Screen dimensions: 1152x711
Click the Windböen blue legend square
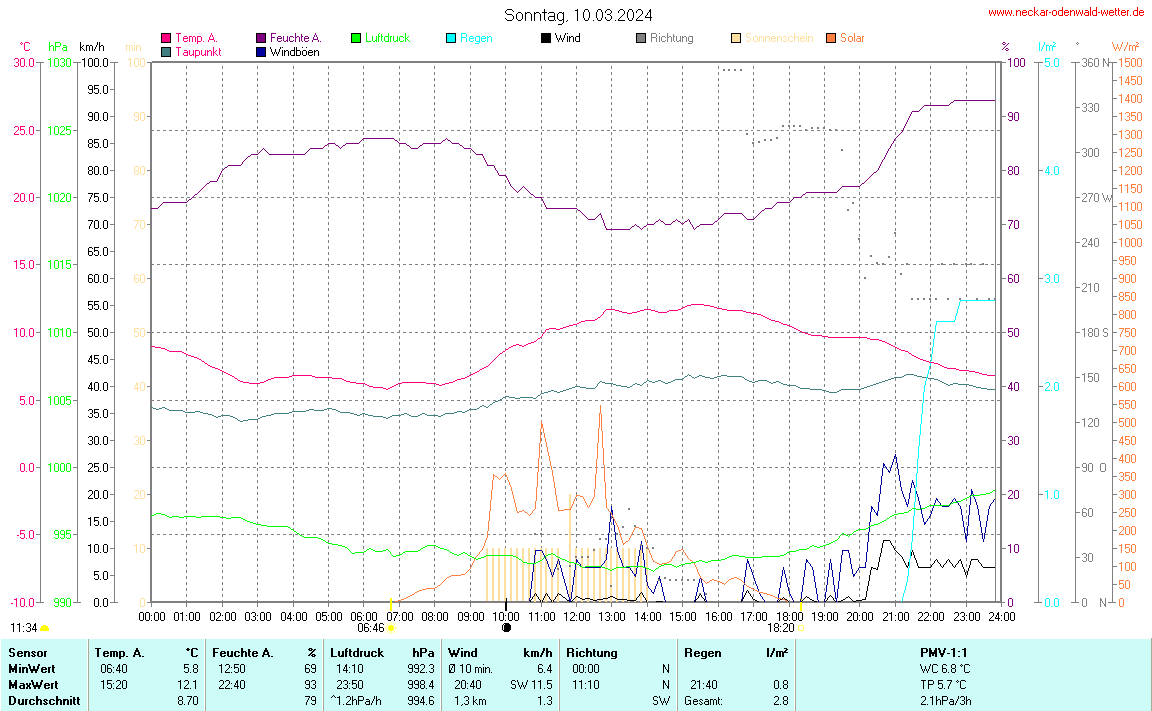click(262, 51)
